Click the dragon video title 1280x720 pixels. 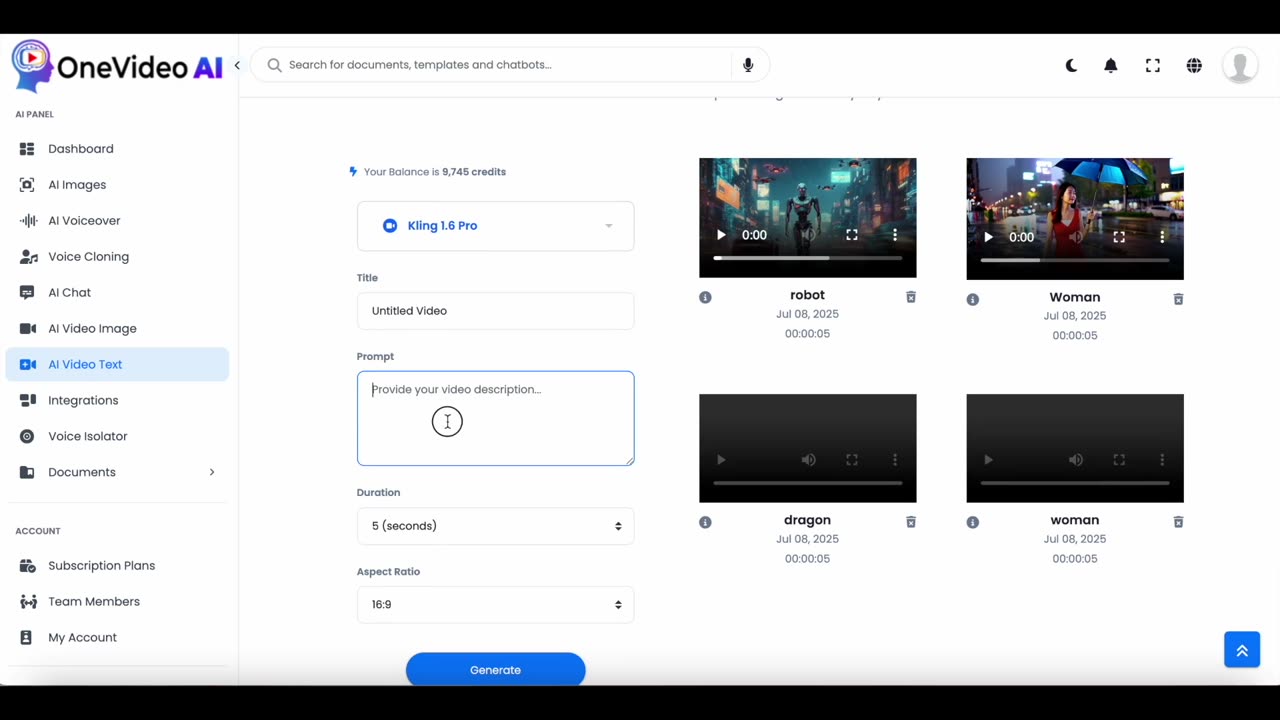click(807, 520)
